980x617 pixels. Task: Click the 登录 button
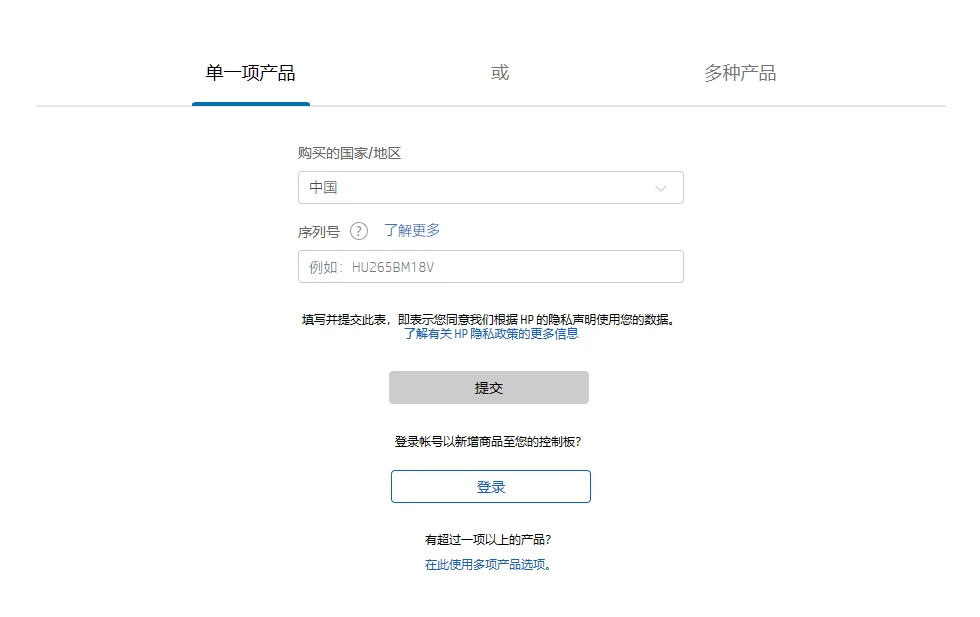[x=490, y=487]
